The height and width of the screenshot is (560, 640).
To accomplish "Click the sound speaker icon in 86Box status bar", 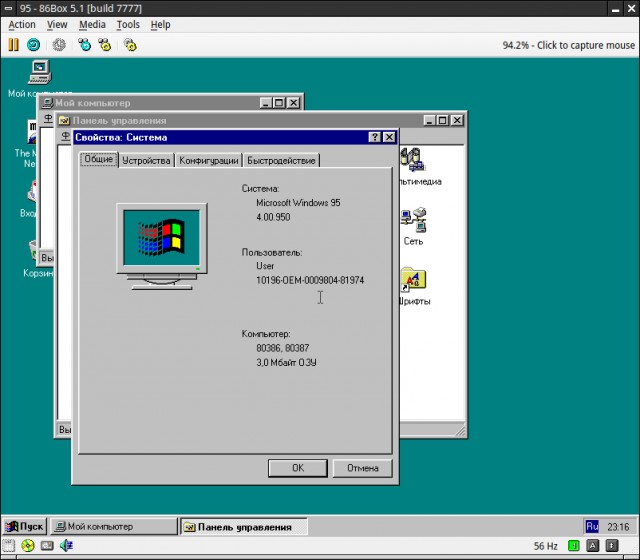I will coord(66,546).
